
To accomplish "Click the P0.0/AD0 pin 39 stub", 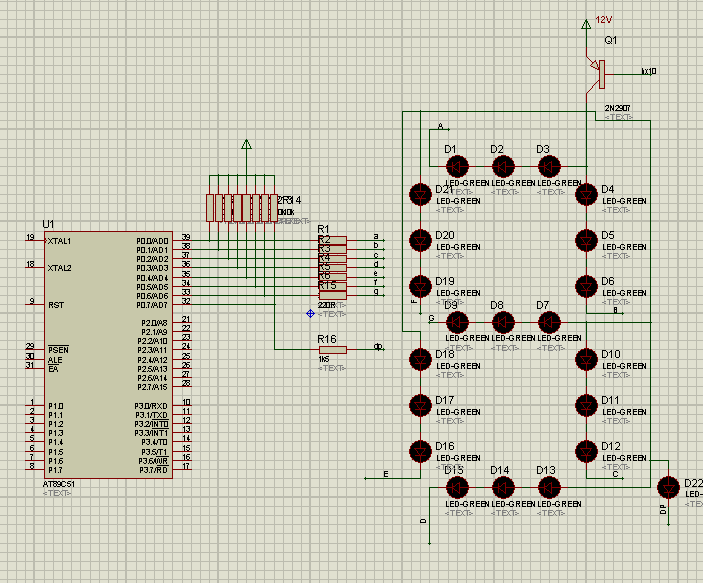I will point(184,240).
